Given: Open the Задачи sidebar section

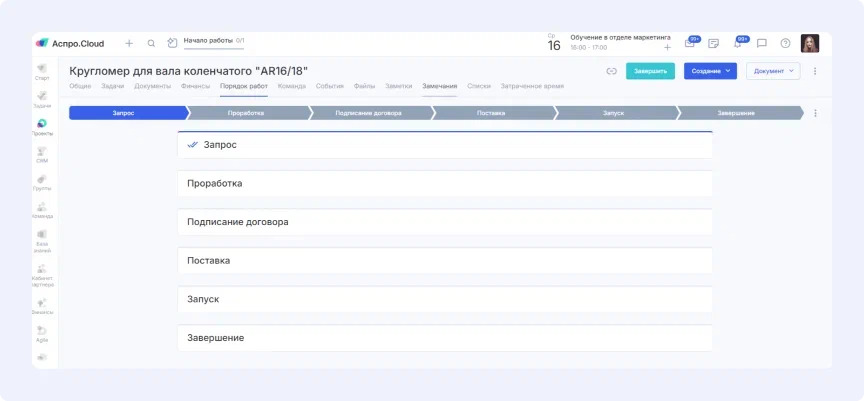Looking at the screenshot, I should coord(42,99).
